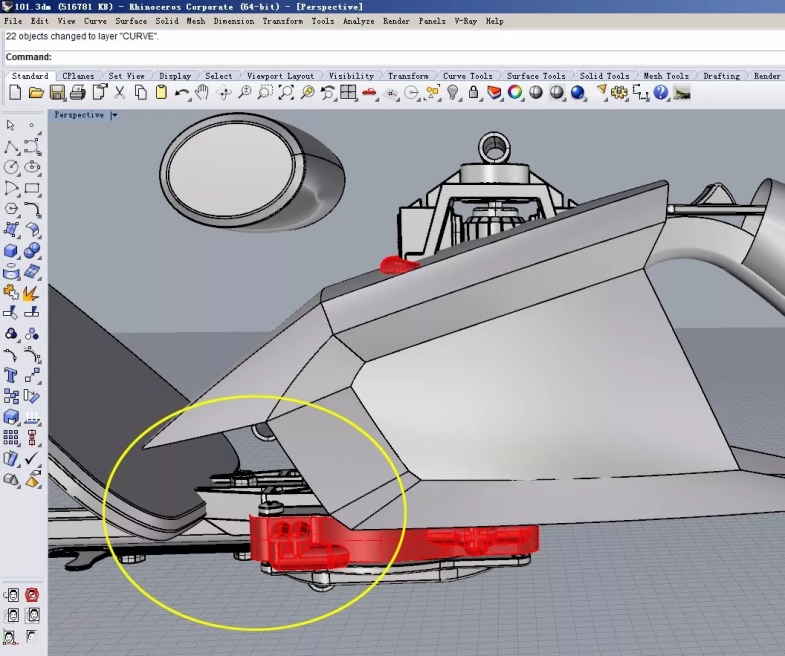Click the Undo arrow icon
This screenshot has height=656, width=785.
181,93
